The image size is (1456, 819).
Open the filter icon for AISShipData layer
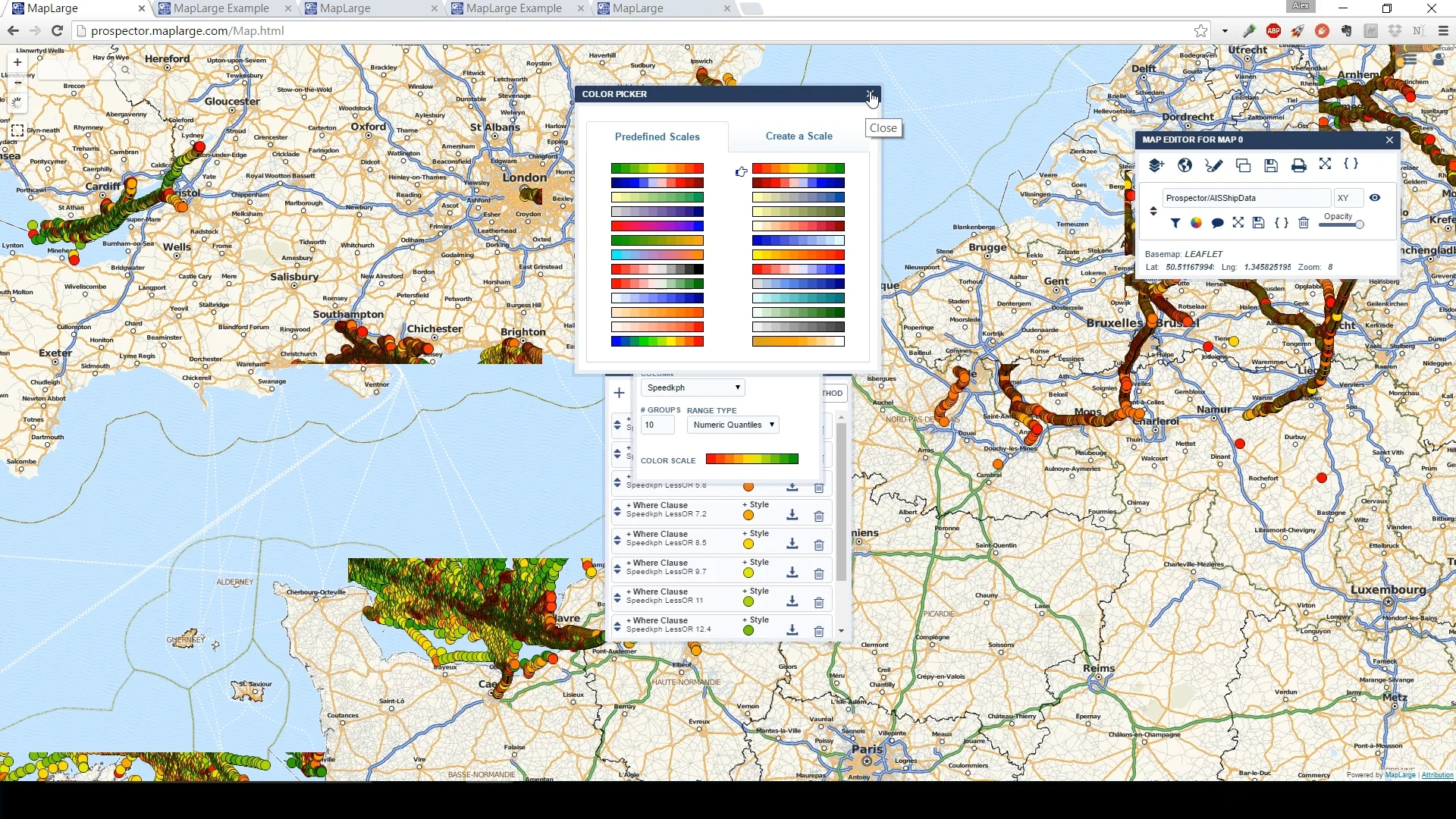[1176, 222]
